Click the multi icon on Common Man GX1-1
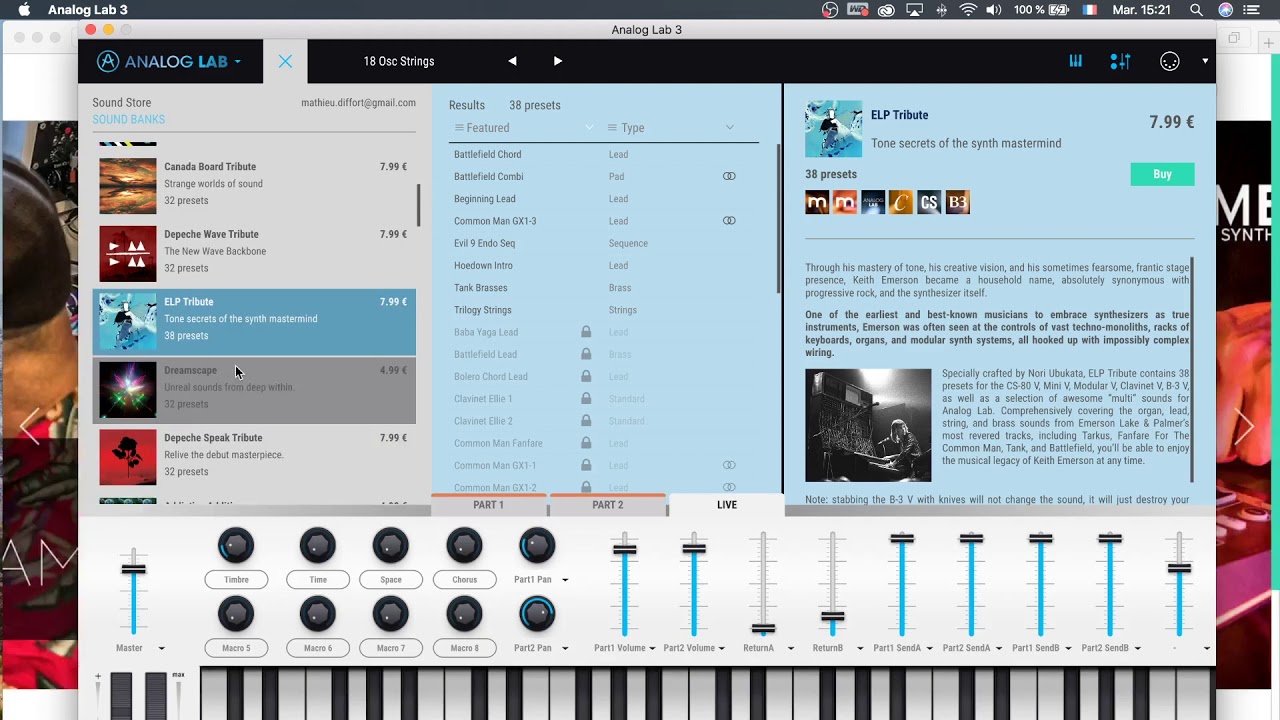The height and width of the screenshot is (720, 1280). pyautogui.click(x=729, y=465)
